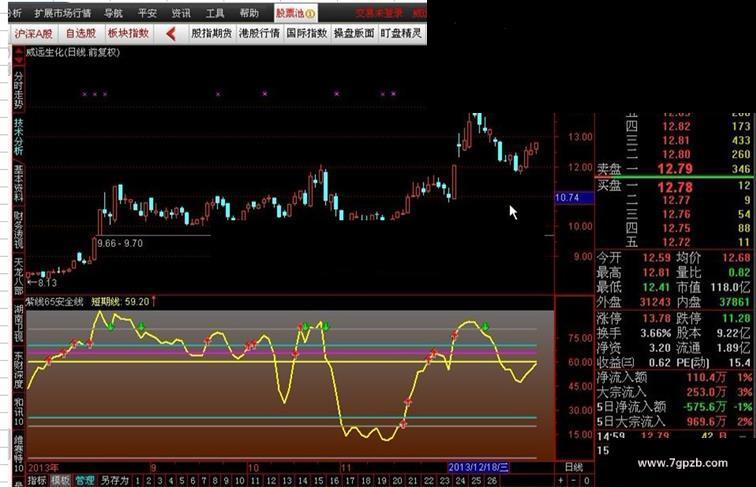Click the 自选股 toolbar button

pos(81,33)
